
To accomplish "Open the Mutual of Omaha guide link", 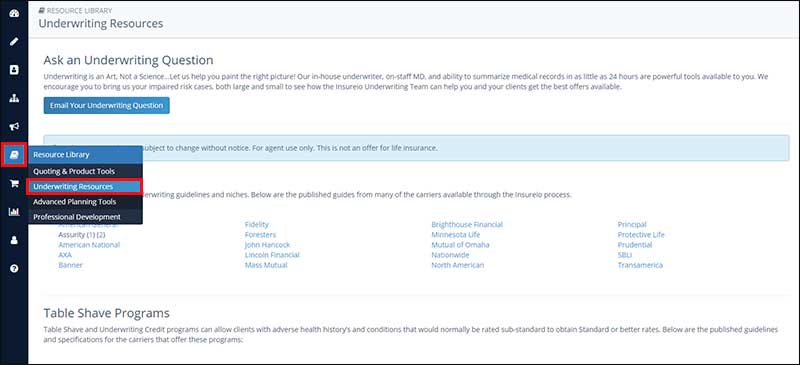I will tap(460, 245).
